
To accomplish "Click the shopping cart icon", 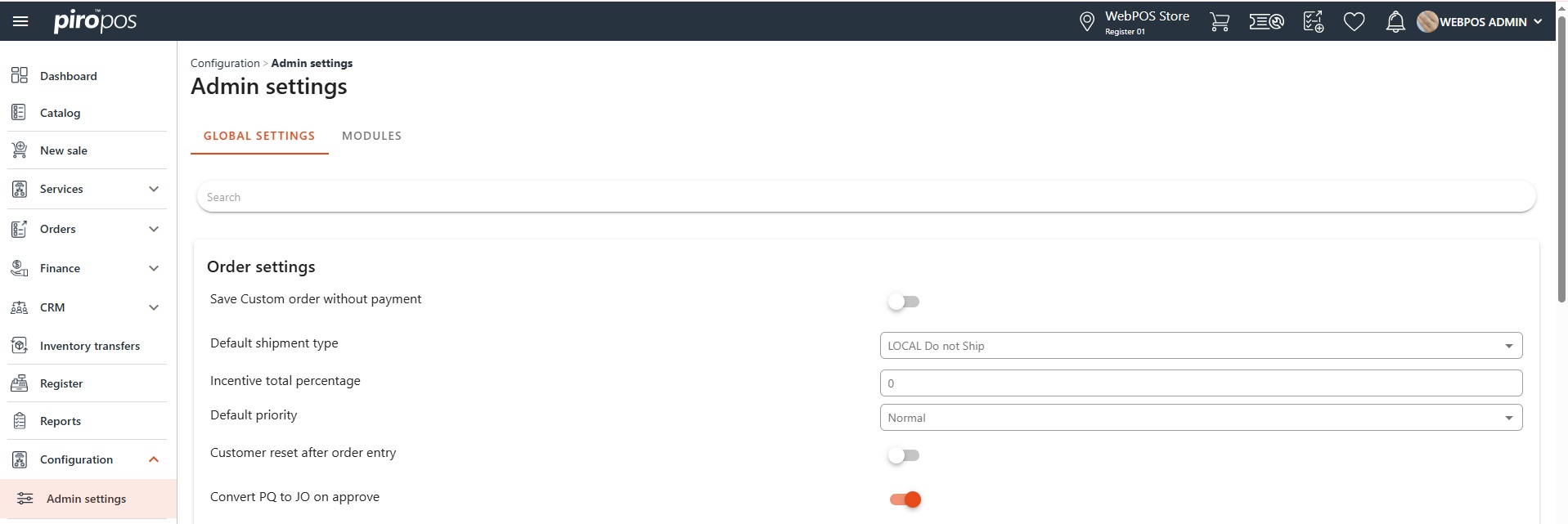I will 1219,22.
